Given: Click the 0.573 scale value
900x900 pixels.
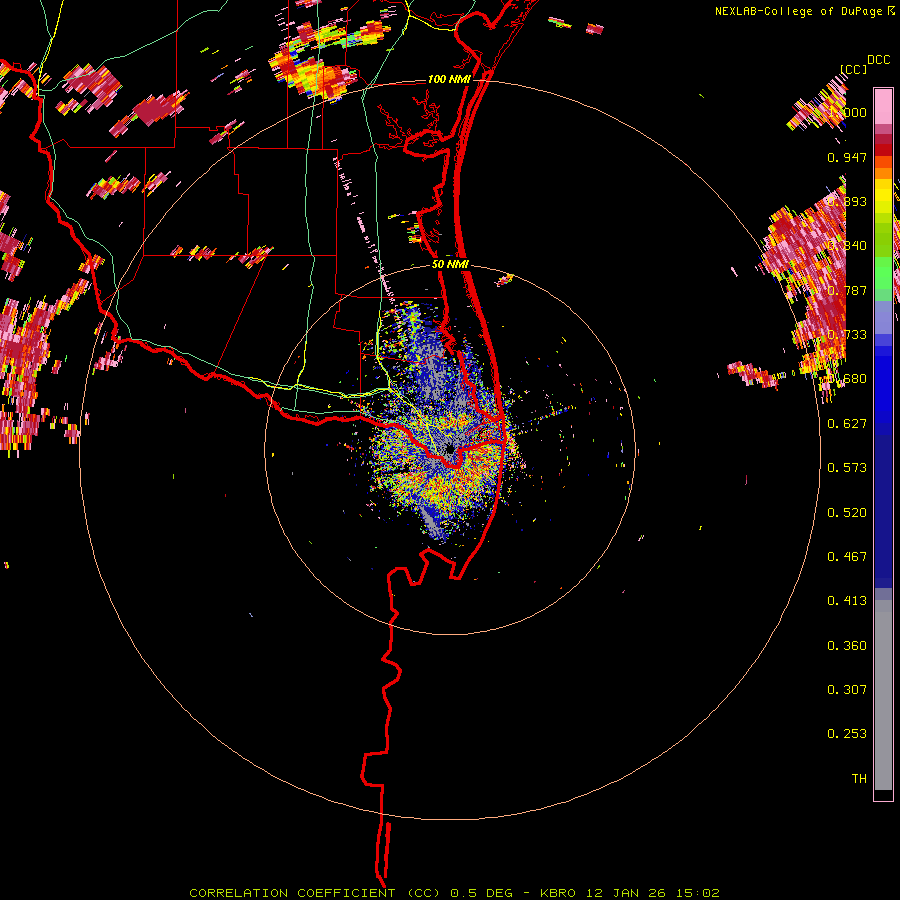Looking at the screenshot, I should tap(847, 468).
